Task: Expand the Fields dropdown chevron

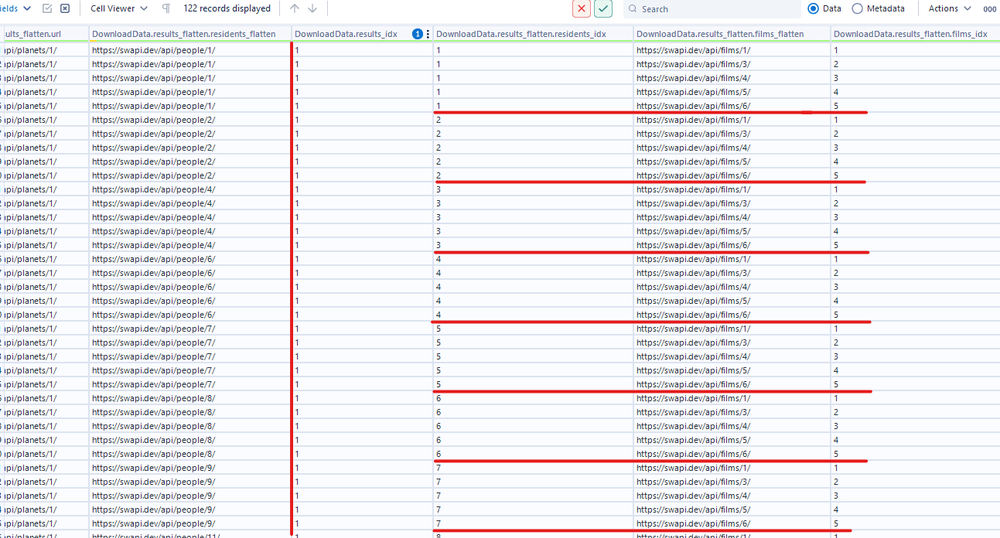Action: click(x=26, y=9)
